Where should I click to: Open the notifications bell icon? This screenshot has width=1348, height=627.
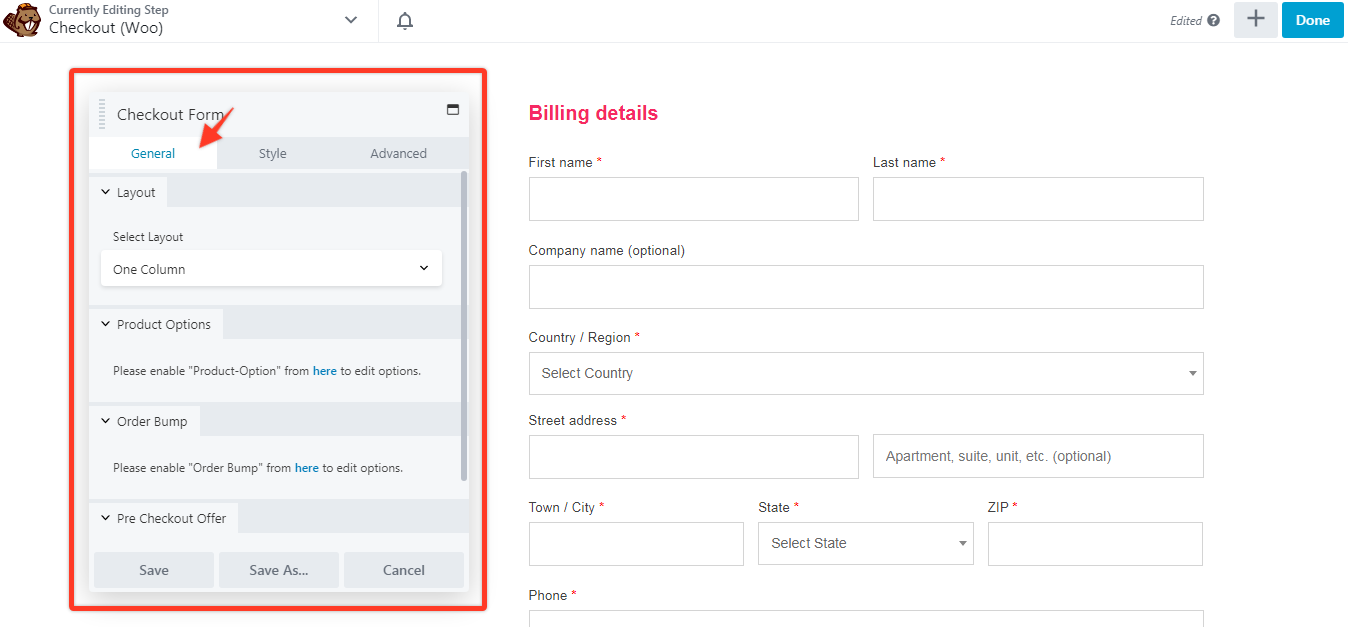point(405,21)
